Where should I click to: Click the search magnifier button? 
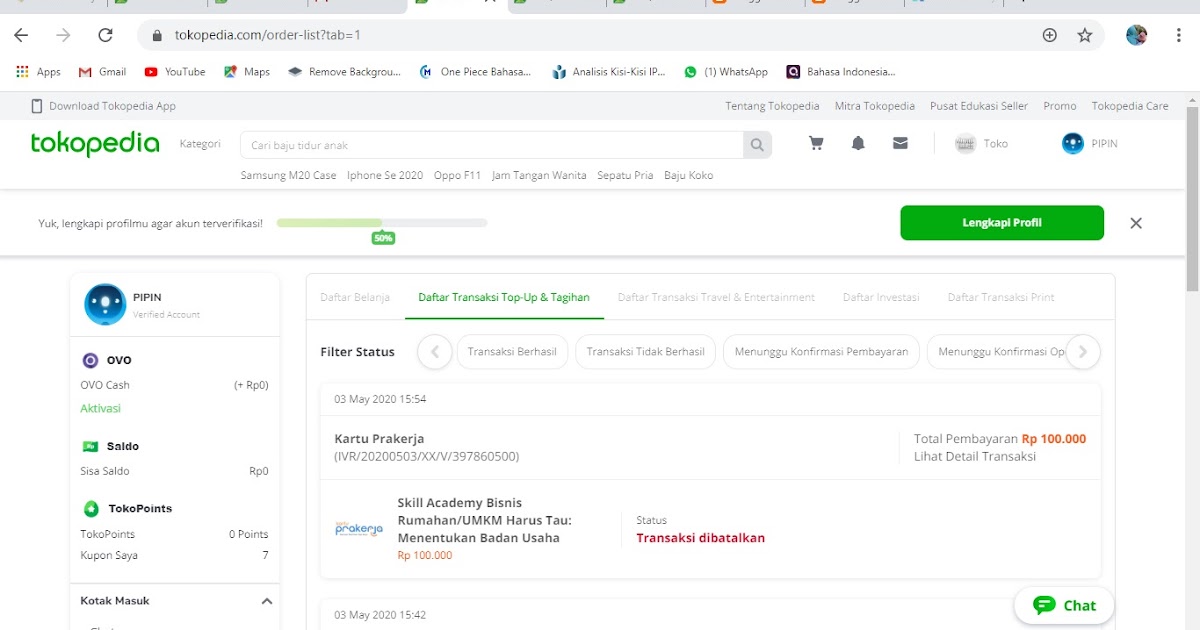pos(757,145)
